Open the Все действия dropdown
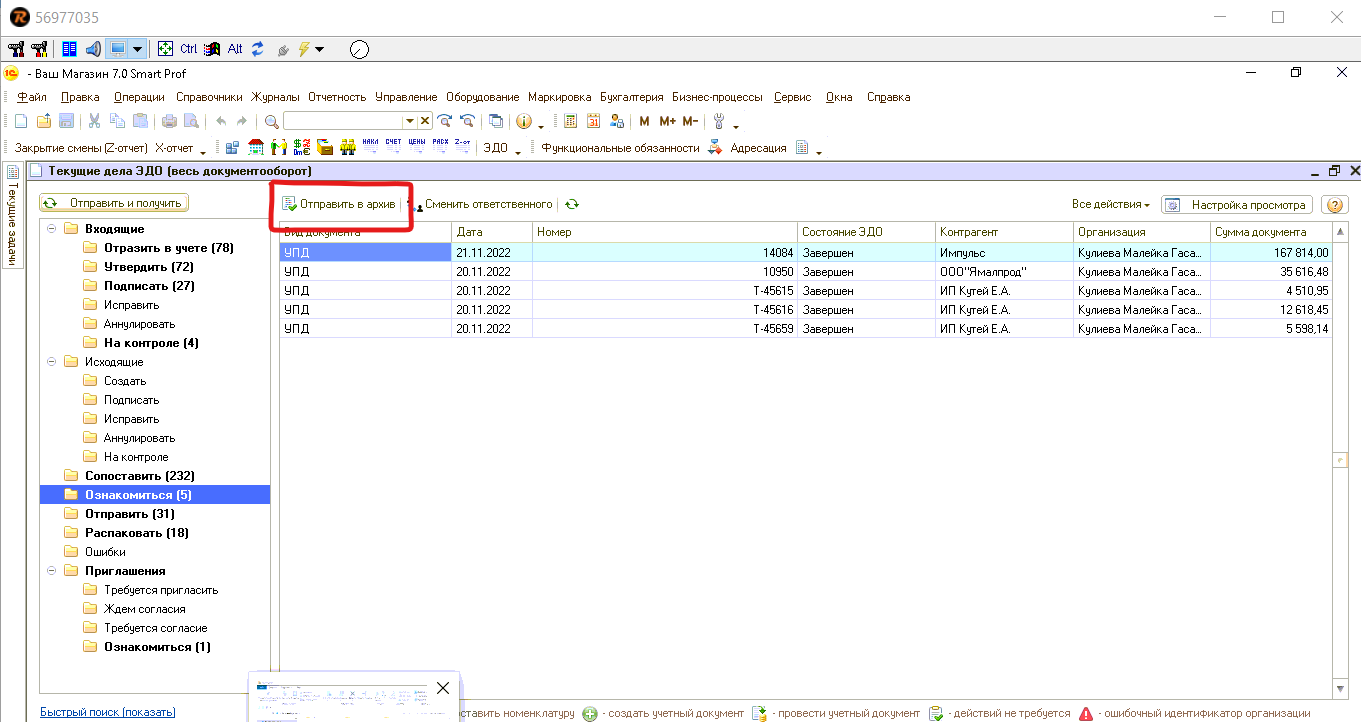This screenshot has height=722, width=1361. point(1110,204)
